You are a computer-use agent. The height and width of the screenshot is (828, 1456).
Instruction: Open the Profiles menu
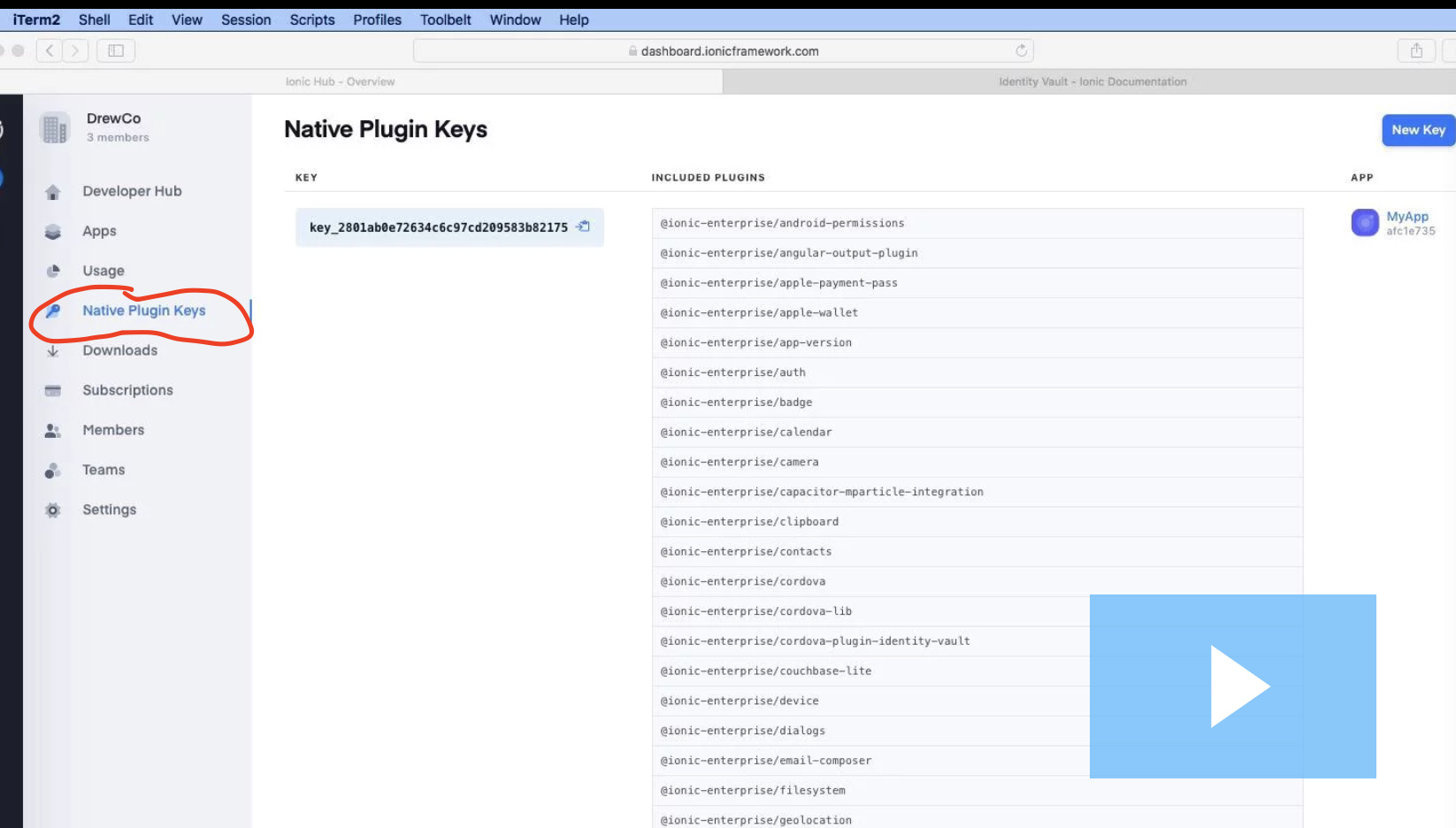tap(377, 19)
